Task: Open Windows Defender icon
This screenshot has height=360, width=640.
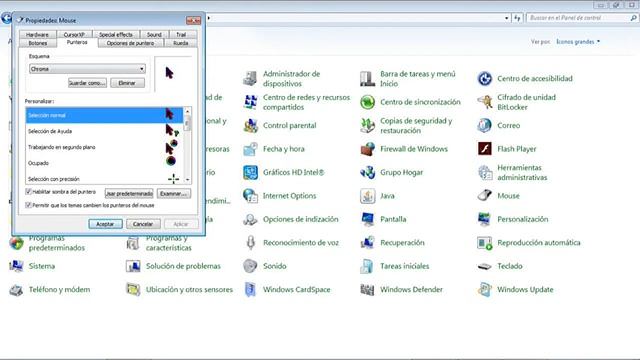Action: click(x=367, y=289)
